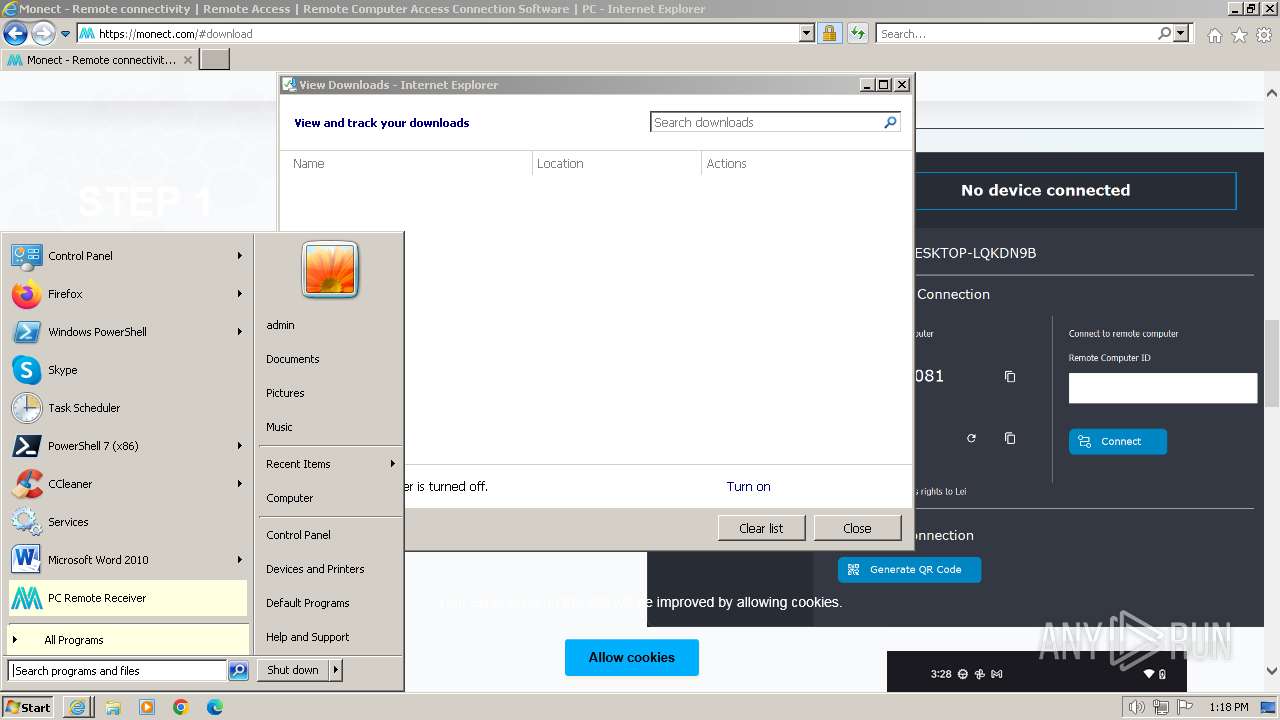Click Internet Explorer back button

pyautogui.click(x=15, y=33)
